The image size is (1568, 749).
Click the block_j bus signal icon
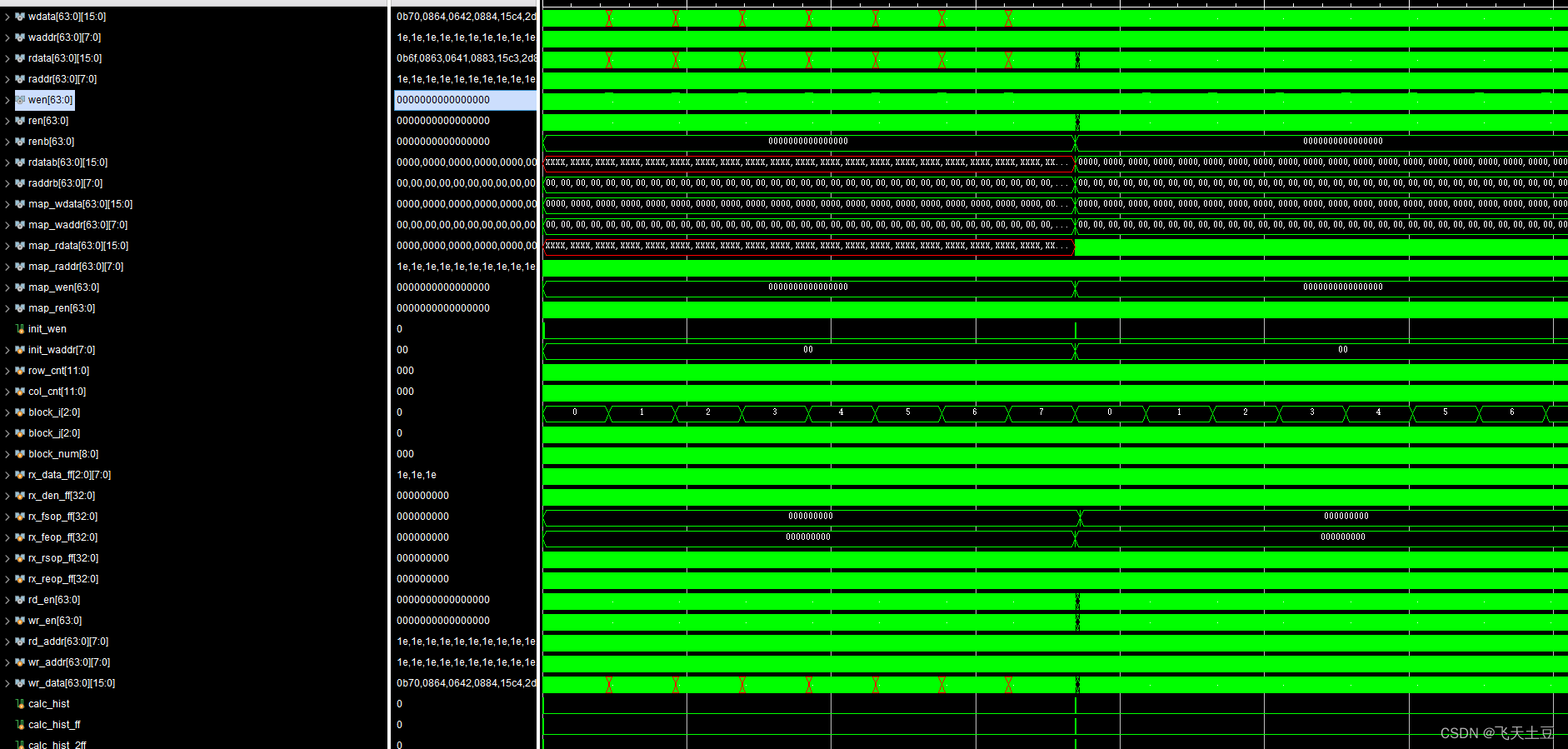point(20,433)
